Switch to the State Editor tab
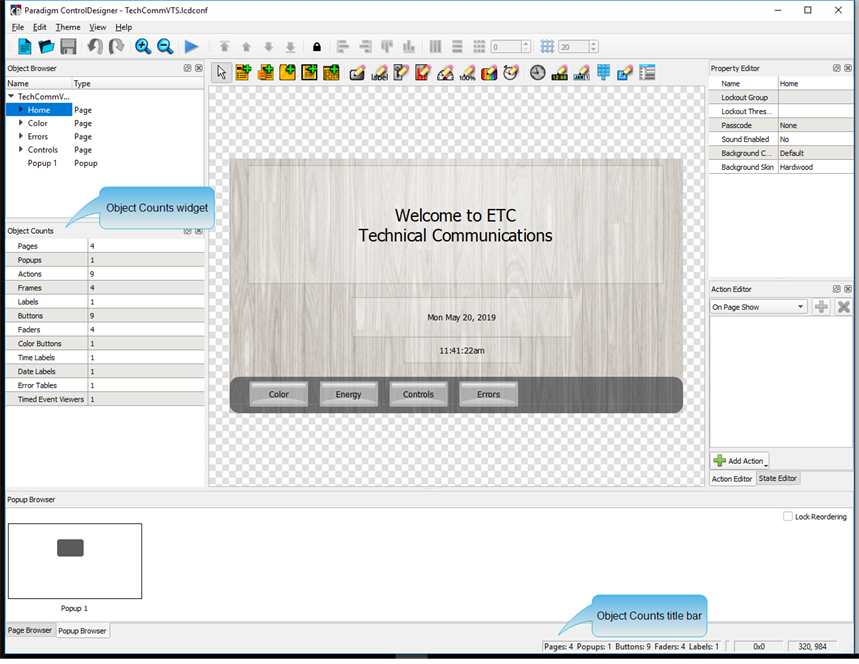 click(x=777, y=478)
